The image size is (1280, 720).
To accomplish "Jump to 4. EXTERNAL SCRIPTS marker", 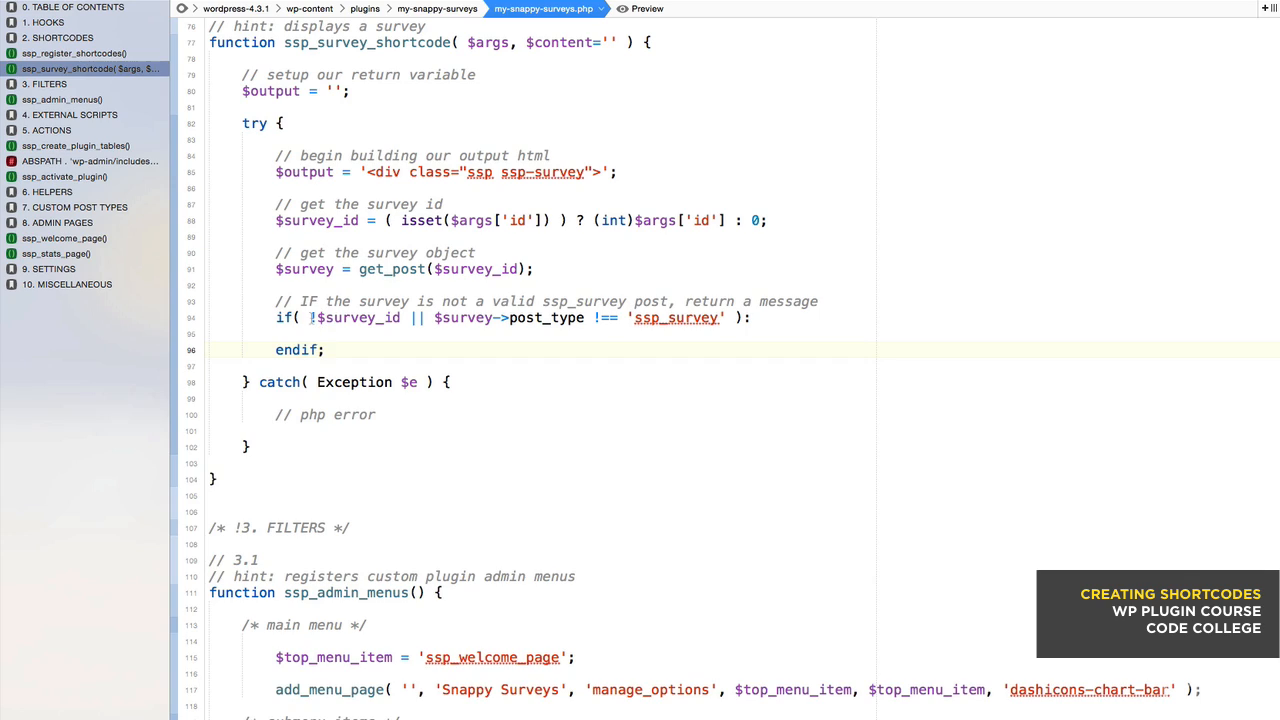I will tap(70, 115).
